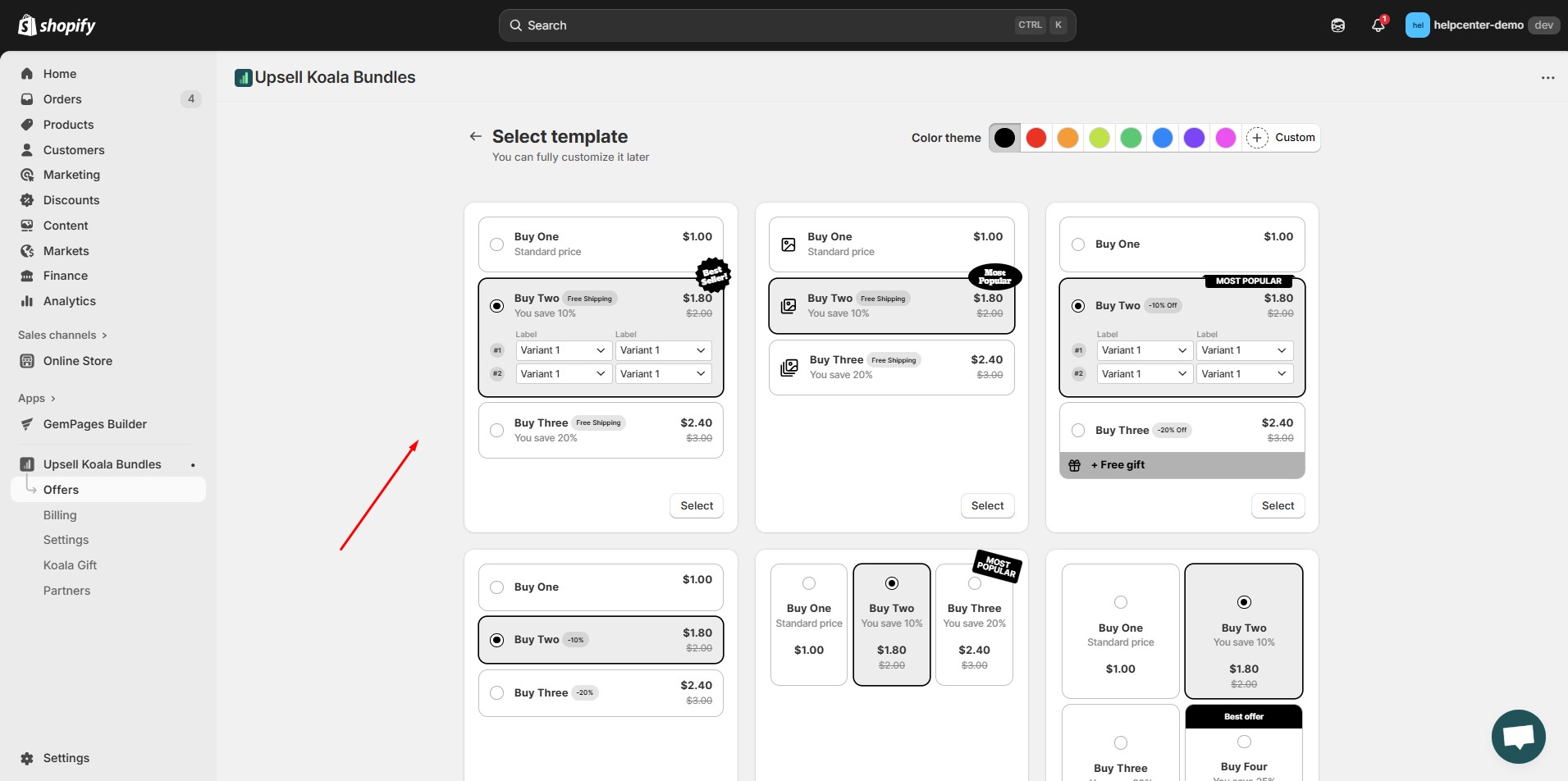This screenshot has height=781, width=1568.
Task: Select Buy Three with -20% off in bottom template
Action: pyautogui.click(x=496, y=693)
